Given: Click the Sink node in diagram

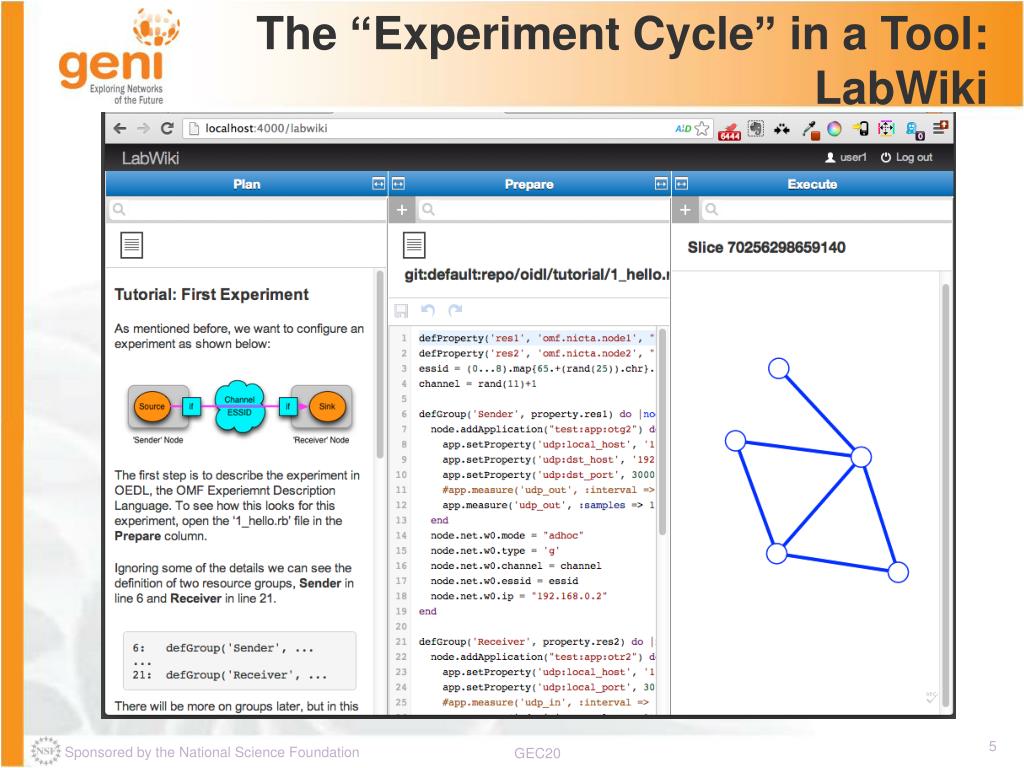Looking at the screenshot, I should click(x=327, y=406).
